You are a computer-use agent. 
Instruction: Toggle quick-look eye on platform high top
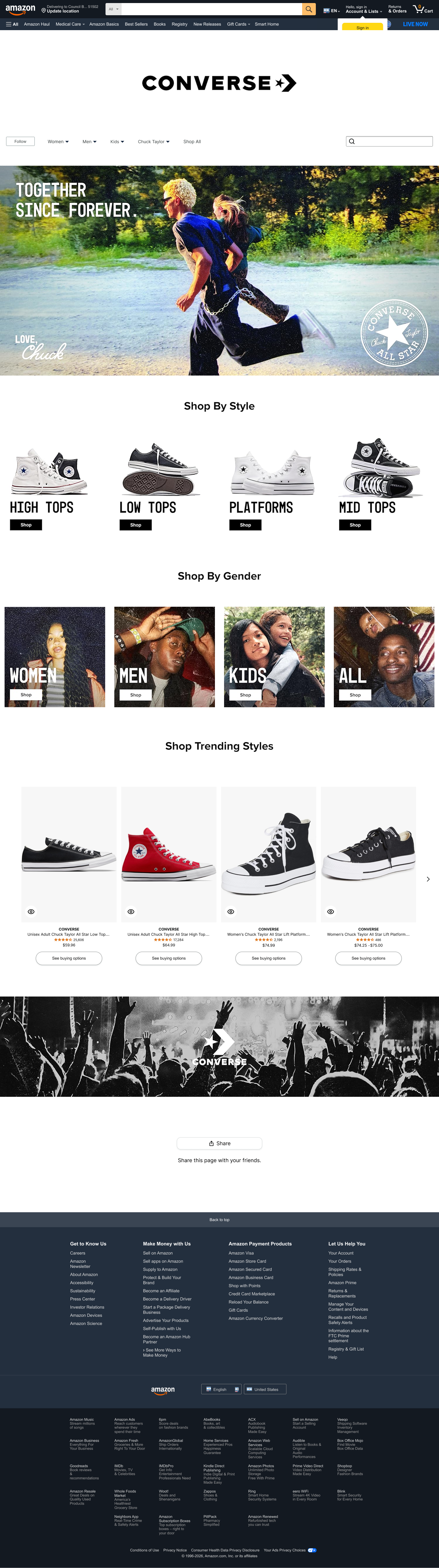[231, 911]
